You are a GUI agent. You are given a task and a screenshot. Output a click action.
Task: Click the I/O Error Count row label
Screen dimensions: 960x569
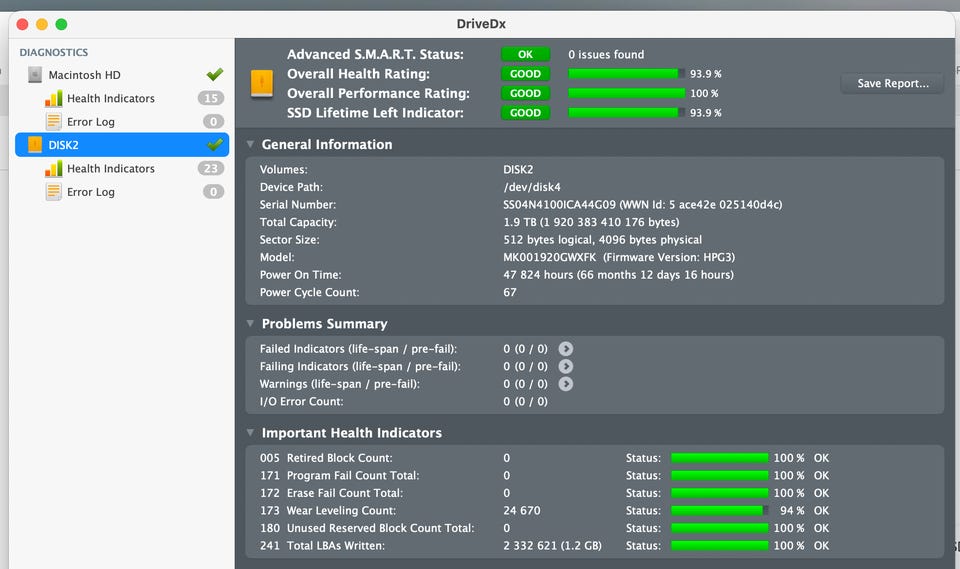click(x=301, y=402)
